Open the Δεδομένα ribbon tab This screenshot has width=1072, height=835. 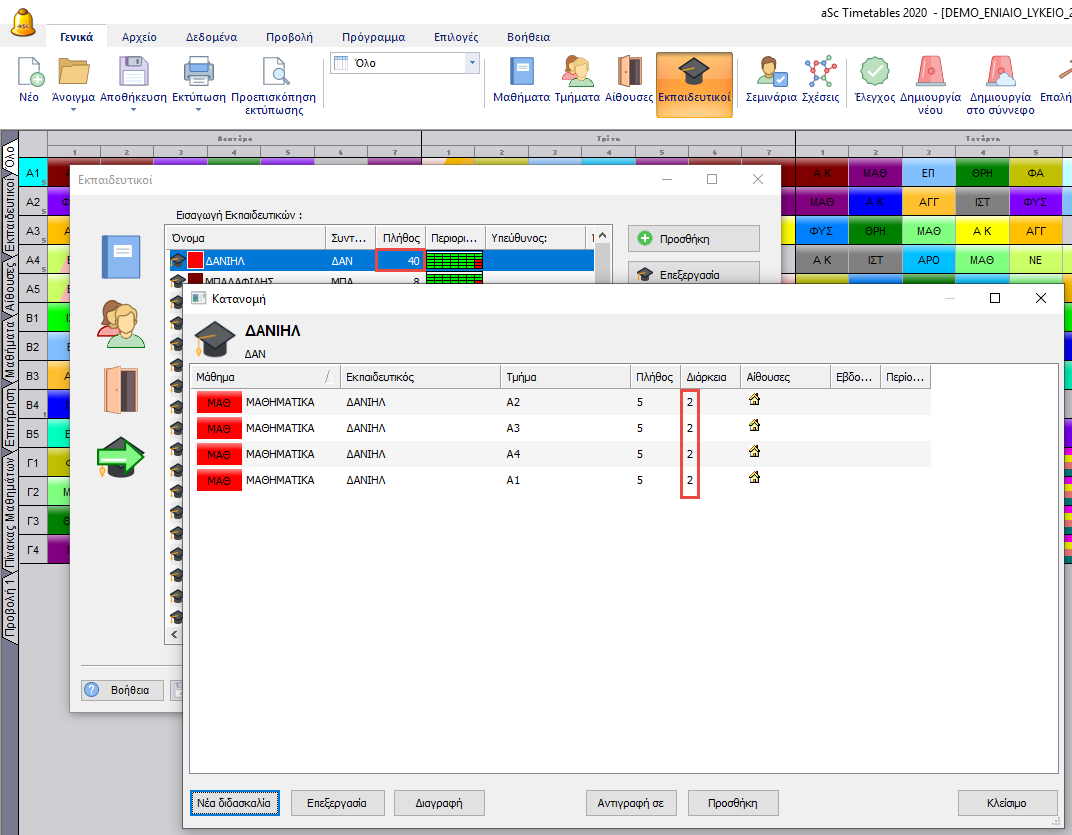tap(211, 37)
